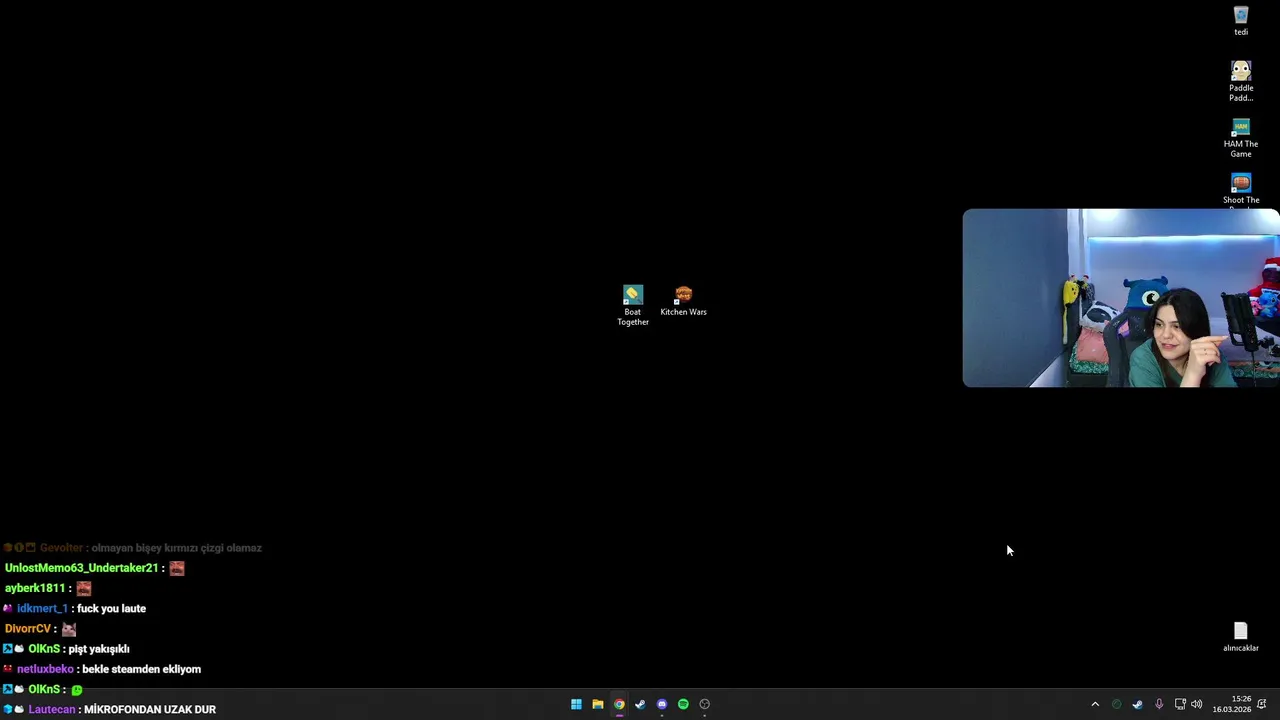Image resolution: width=1280 pixels, height=720 pixels.
Task: Click chat message "fuck you laute"
Action: pos(111,608)
